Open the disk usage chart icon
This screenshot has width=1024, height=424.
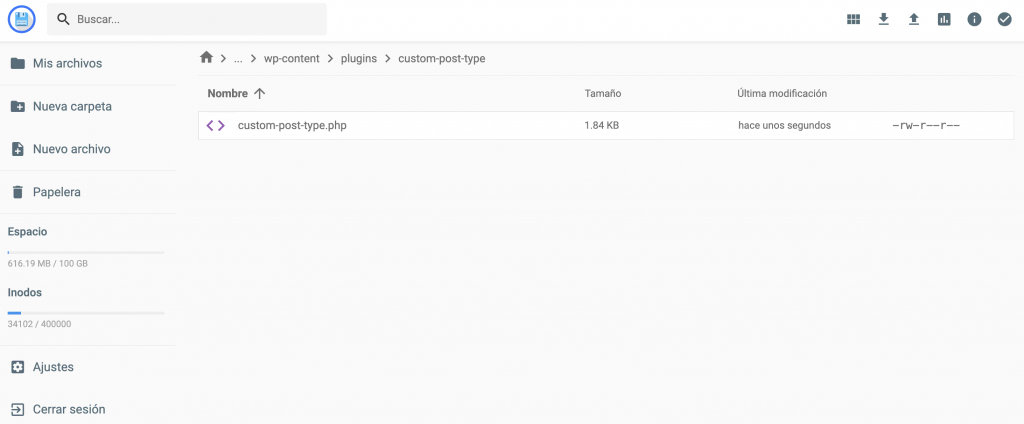[x=944, y=19]
